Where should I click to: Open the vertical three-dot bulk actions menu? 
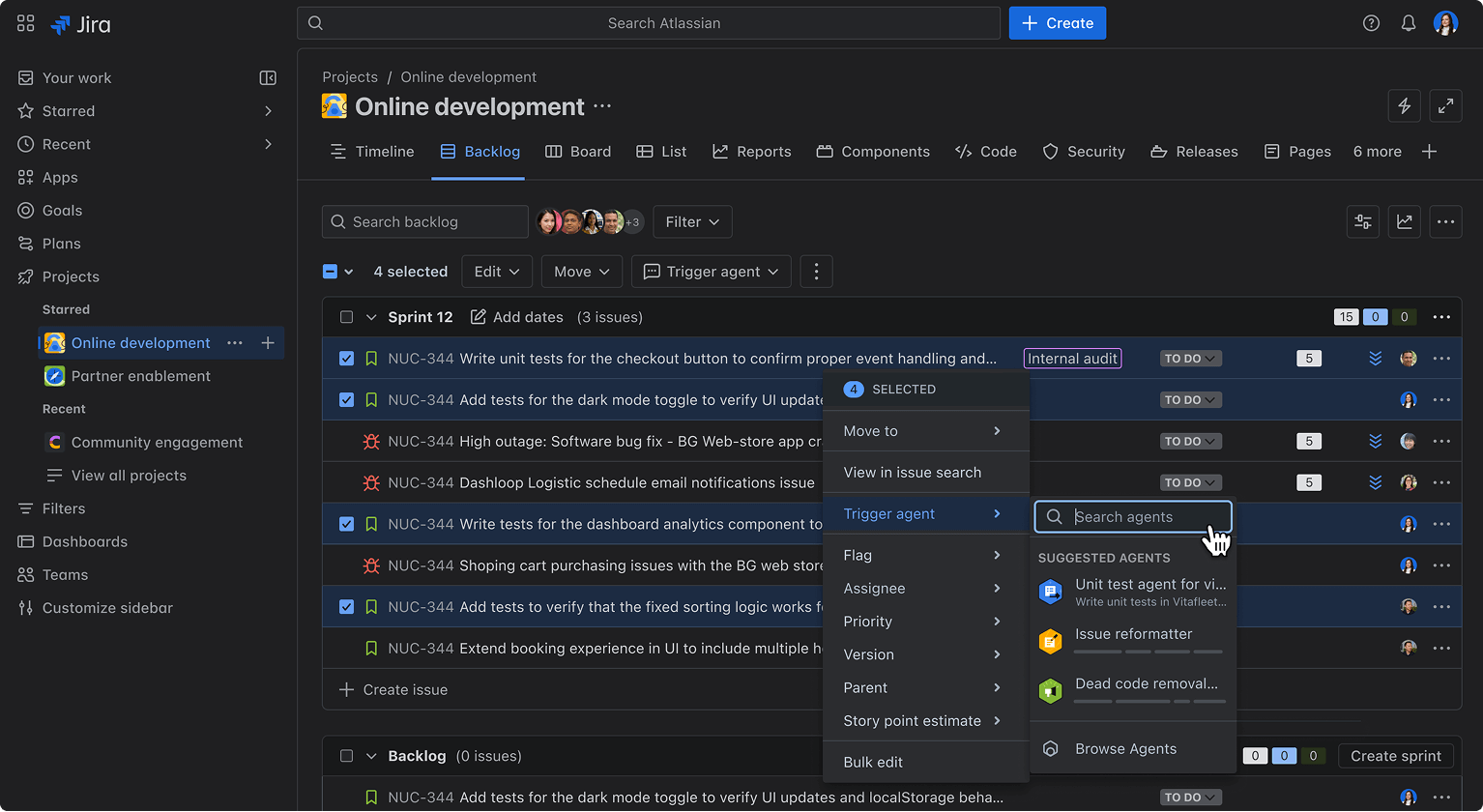[x=816, y=272]
